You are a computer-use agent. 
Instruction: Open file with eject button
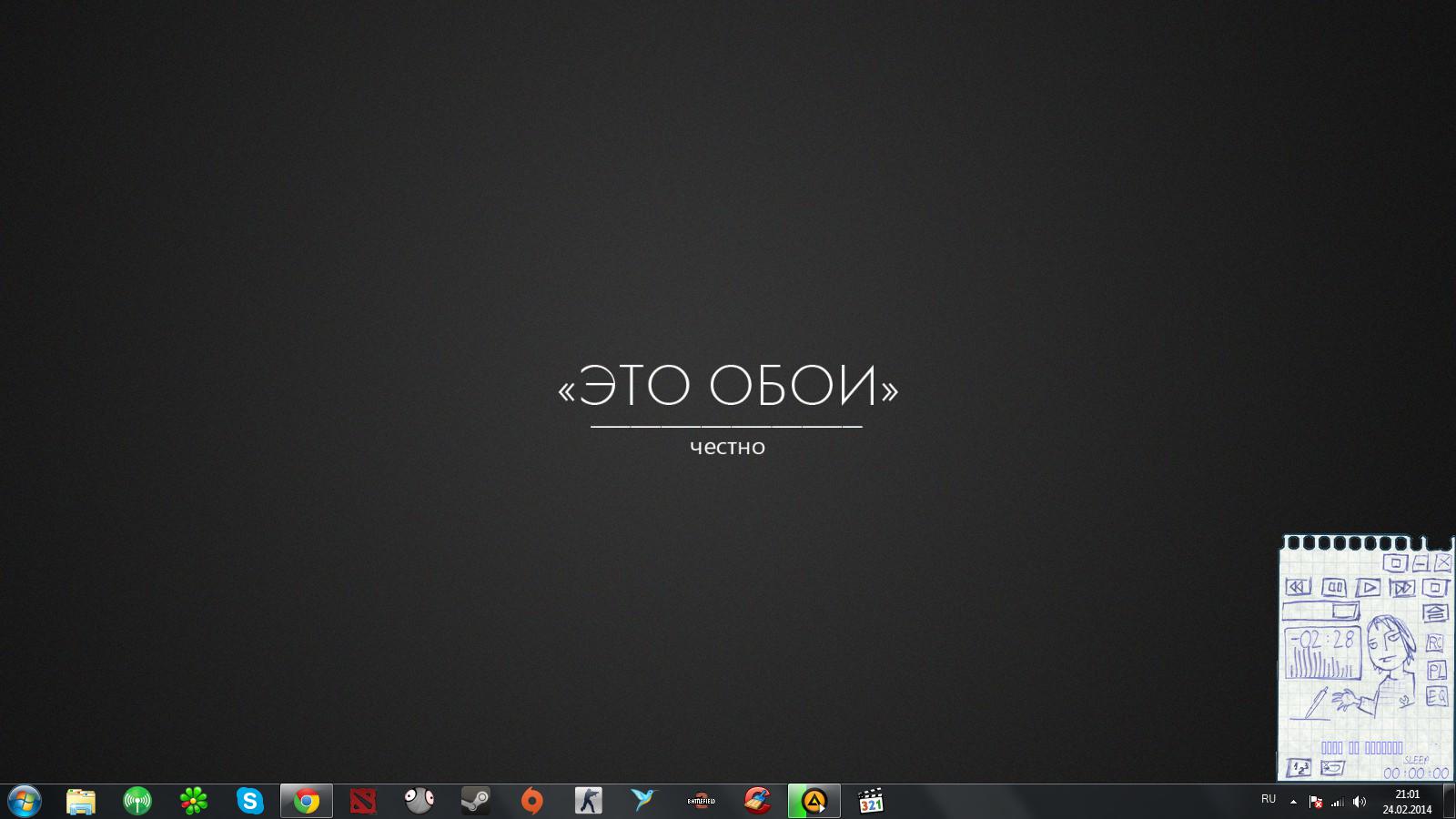click(1435, 612)
